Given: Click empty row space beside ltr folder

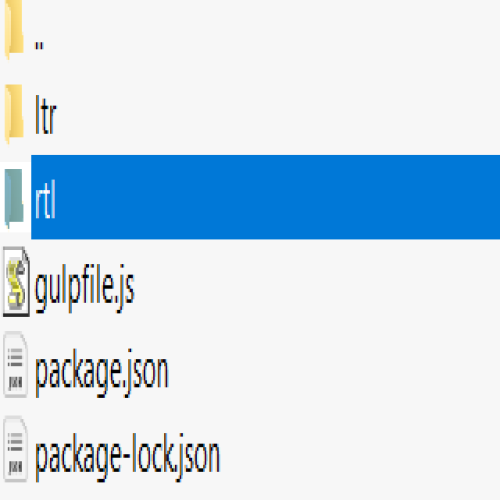Looking at the screenshot, I should pos(278,114).
